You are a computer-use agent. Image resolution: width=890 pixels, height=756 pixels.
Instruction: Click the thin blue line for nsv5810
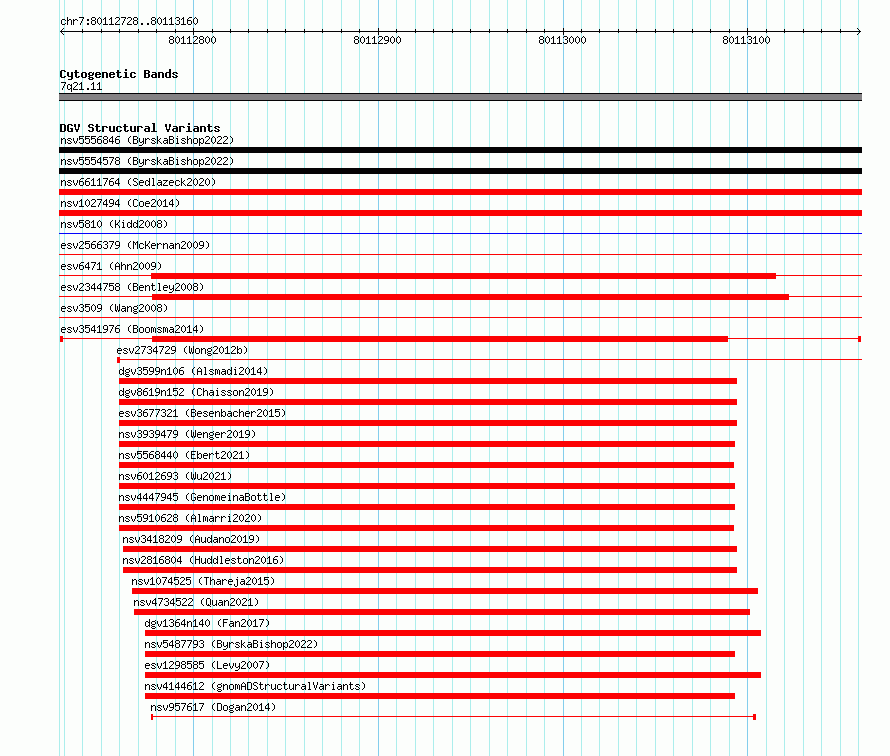point(460,233)
